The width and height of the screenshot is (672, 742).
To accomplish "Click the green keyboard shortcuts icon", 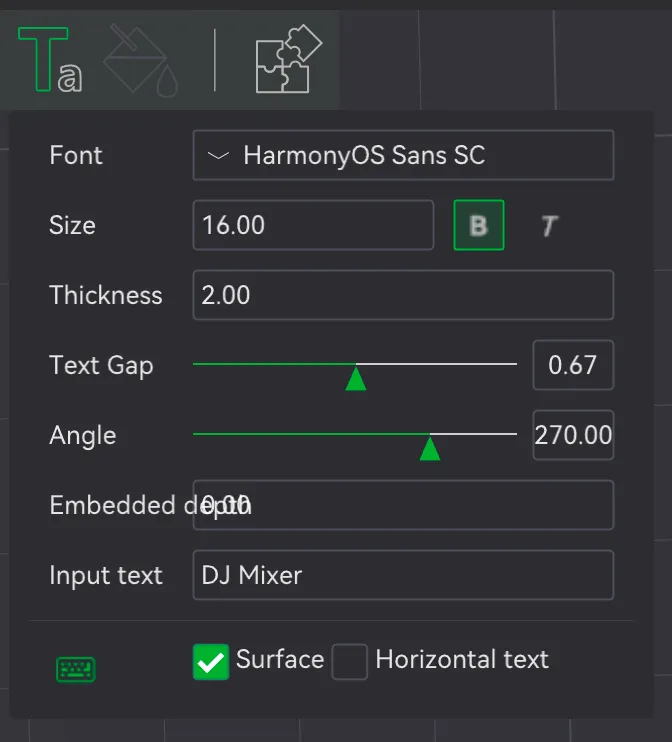I will point(76,669).
